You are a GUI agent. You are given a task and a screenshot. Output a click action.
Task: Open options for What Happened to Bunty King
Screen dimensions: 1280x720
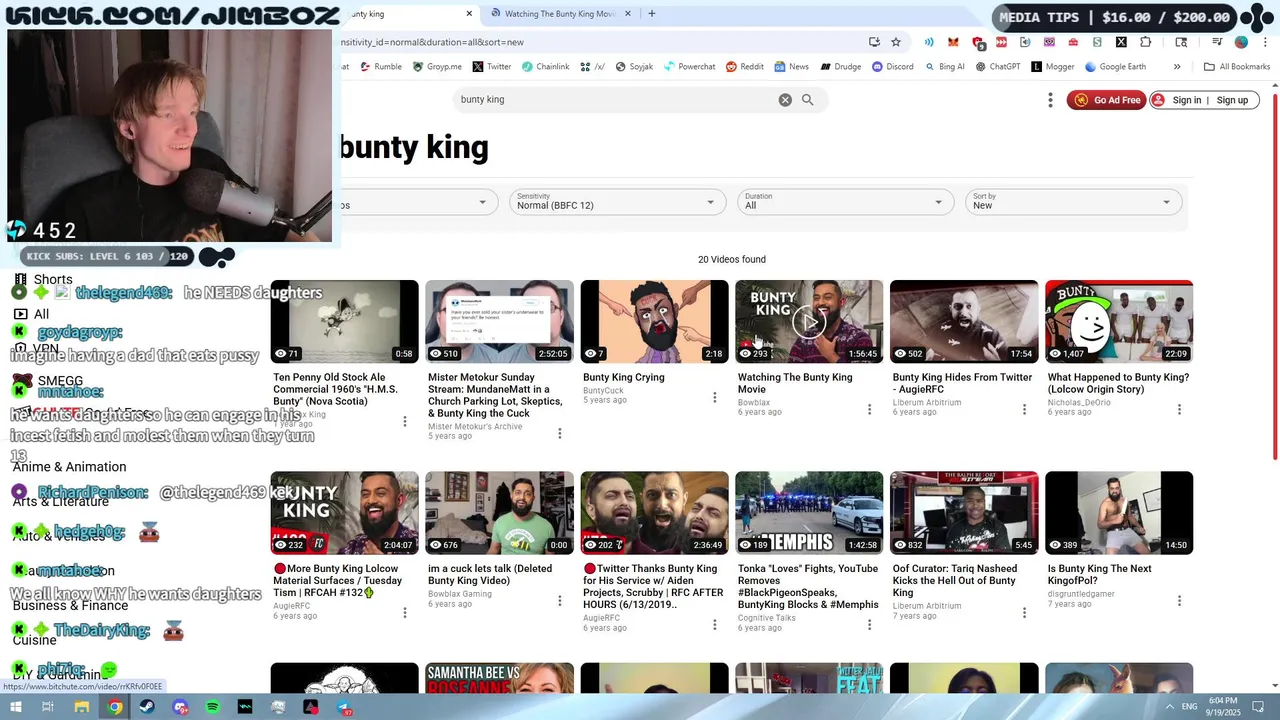click(1179, 409)
